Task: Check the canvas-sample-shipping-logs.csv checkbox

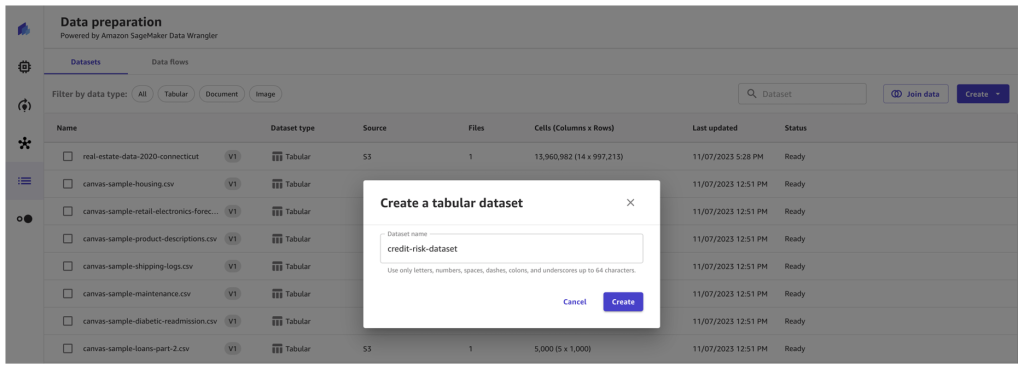Action: tap(68, 266)
